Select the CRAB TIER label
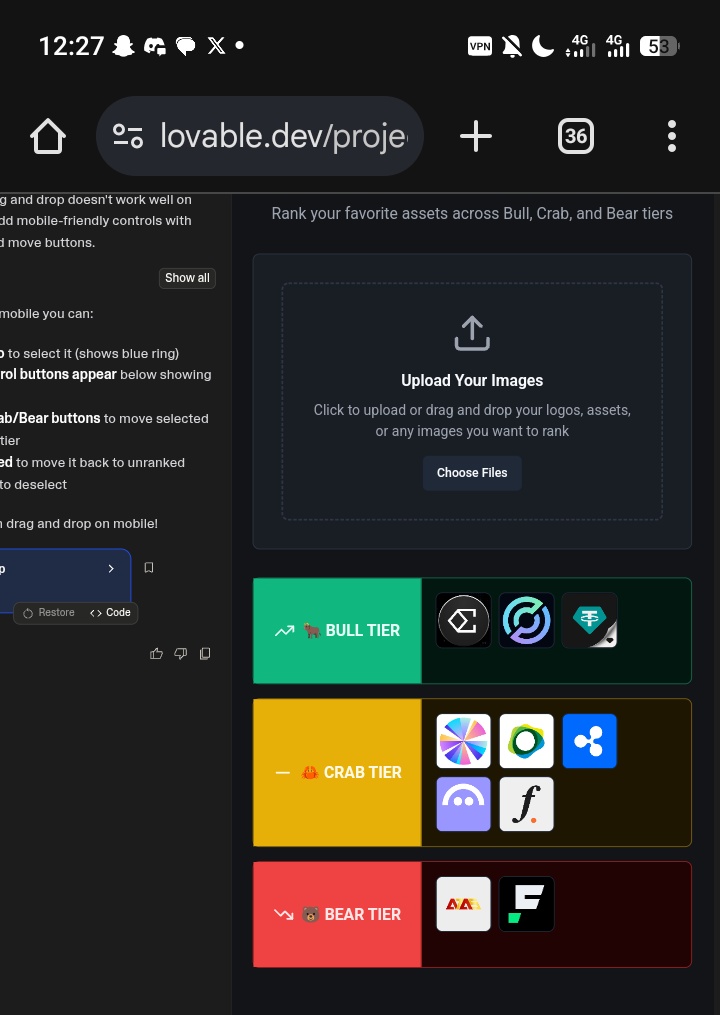The width and height of the screenshot is (720, 1015). (337, 772)
